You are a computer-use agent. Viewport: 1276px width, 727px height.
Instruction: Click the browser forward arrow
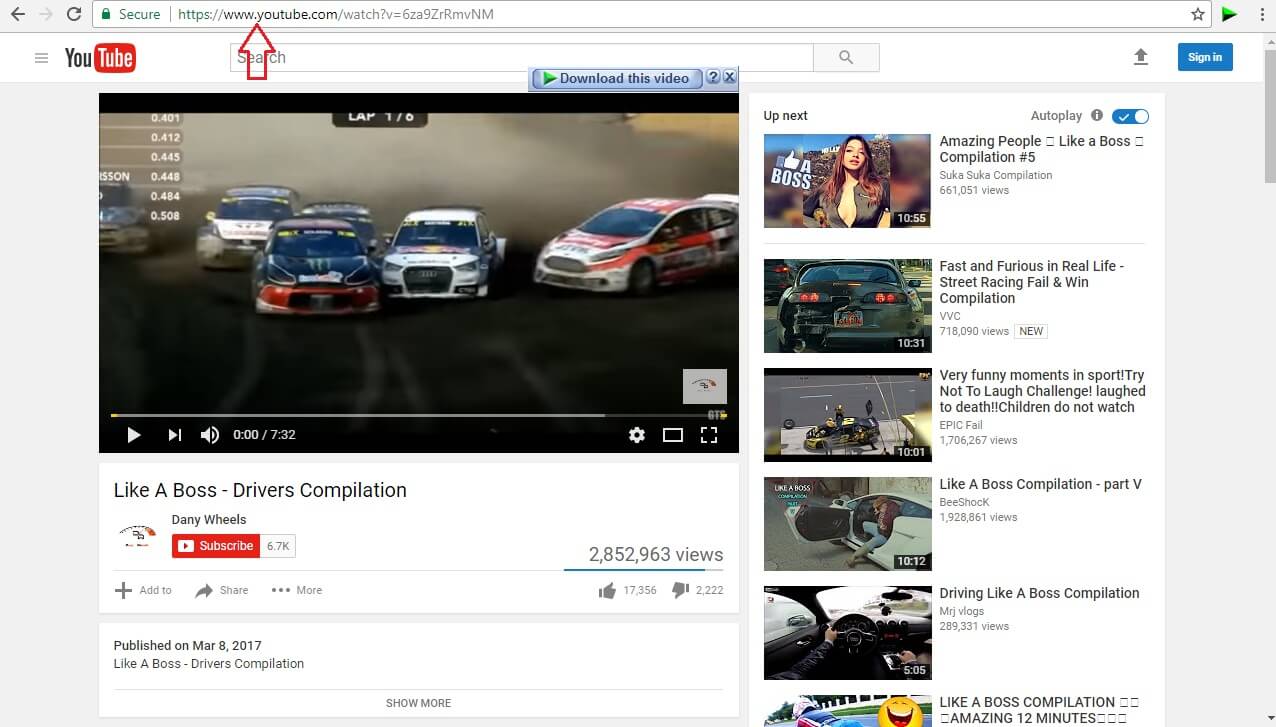(x=45, y=14)
